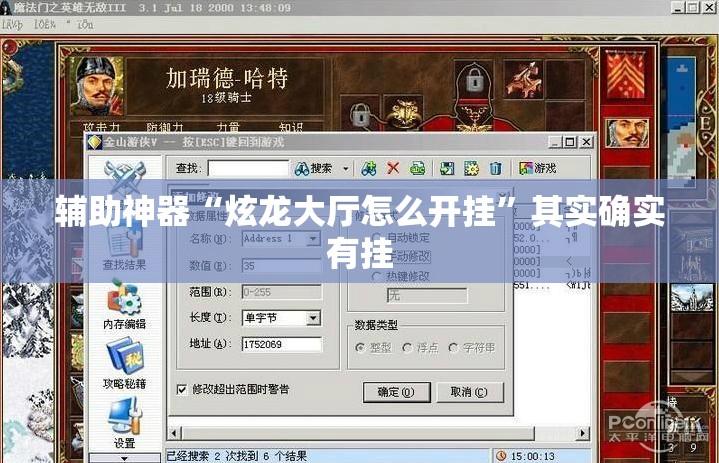Select the snowy town thumbnail in game town list

692,298
